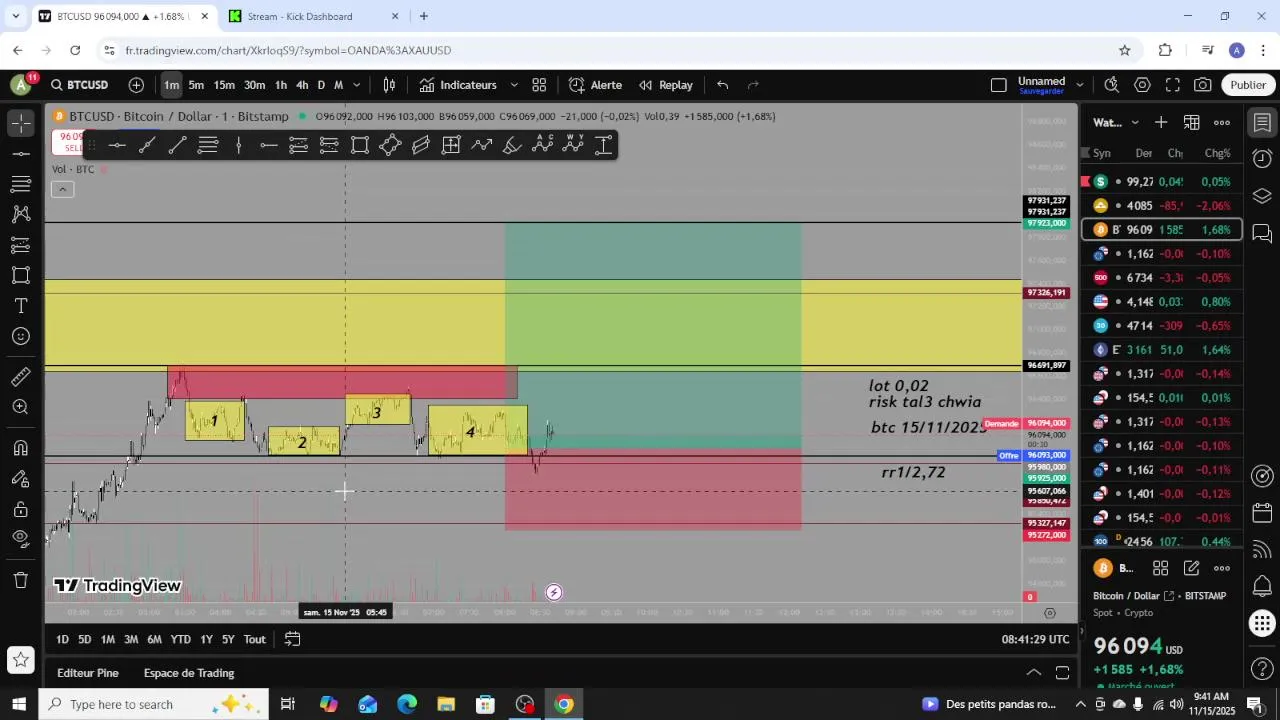
Task: Open the text annotation tool
Action: coord(20,306)
